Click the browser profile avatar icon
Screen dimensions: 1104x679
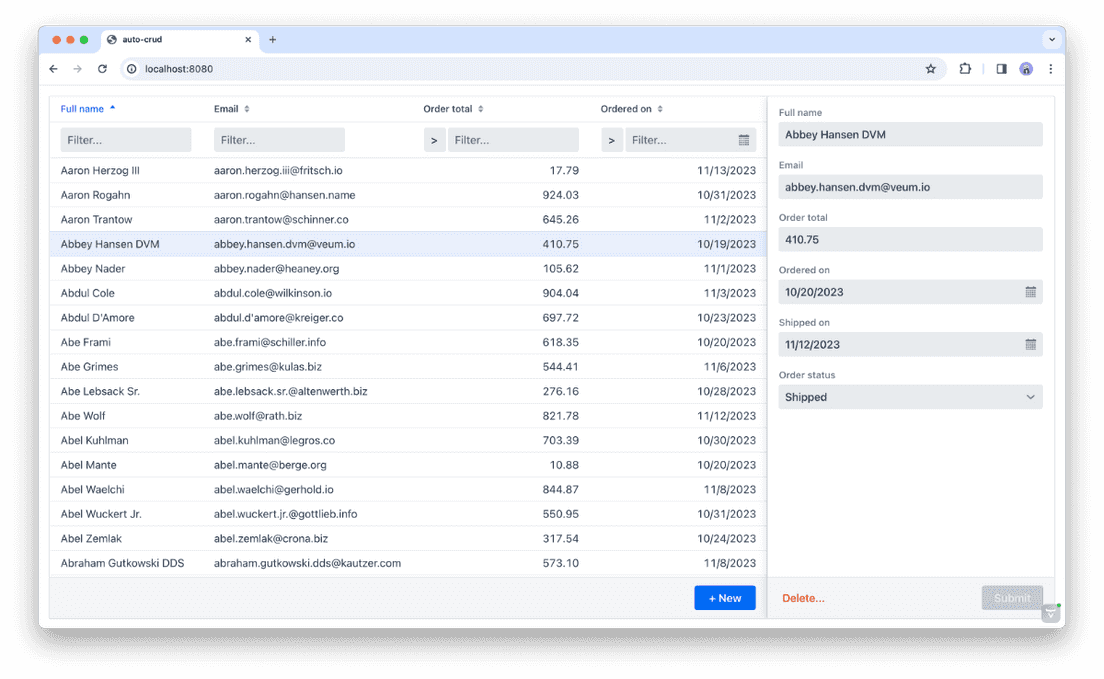(x=1026, y=68)
